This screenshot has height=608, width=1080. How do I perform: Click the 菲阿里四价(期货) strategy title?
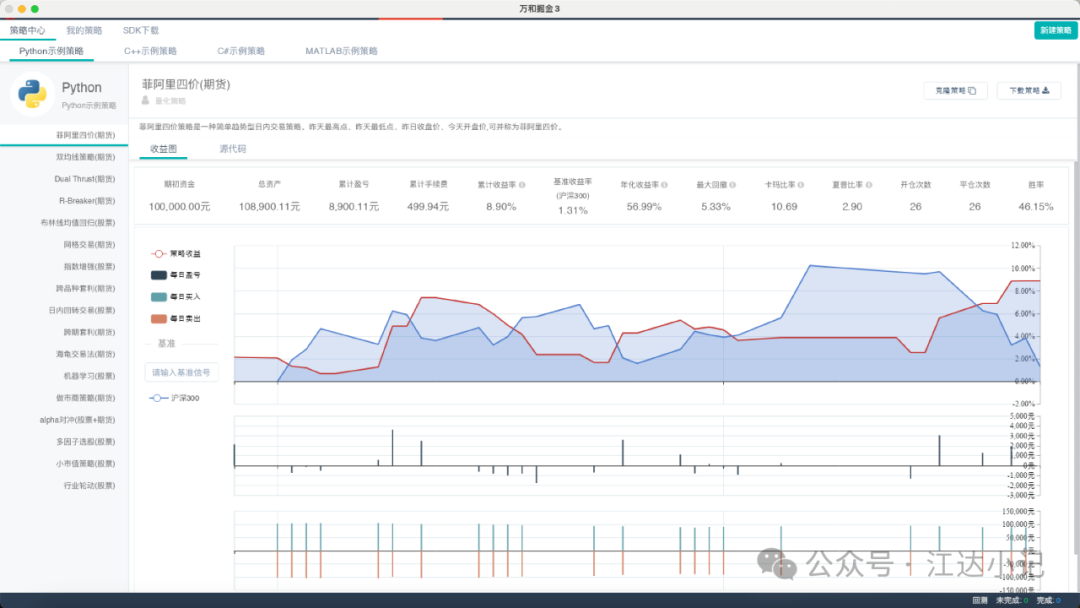(x=186, y=84)
